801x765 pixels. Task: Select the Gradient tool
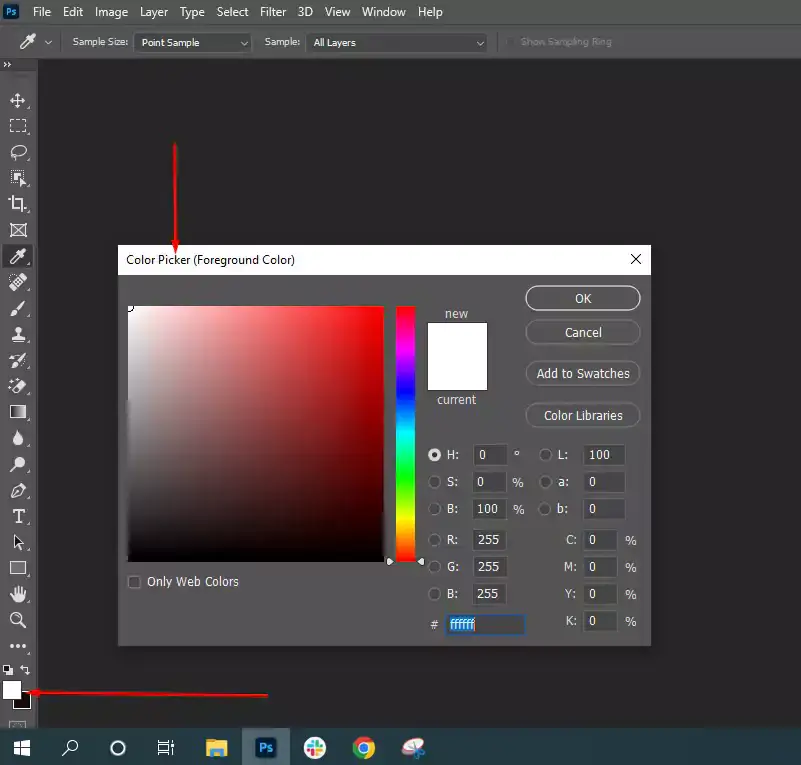click(18, 412)
